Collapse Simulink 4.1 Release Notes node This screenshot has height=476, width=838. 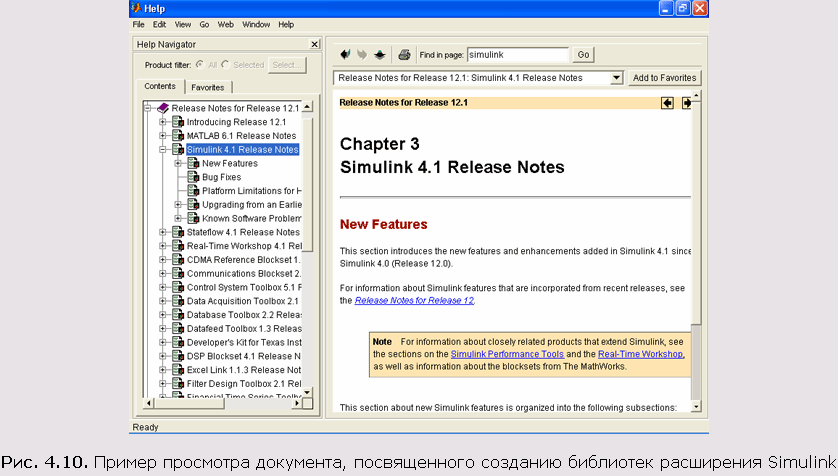coord(162,150)
